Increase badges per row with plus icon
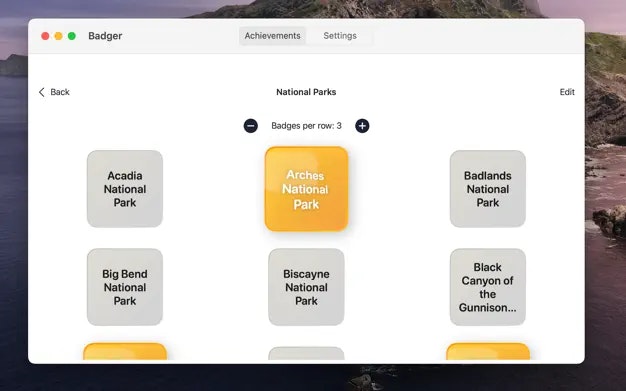 362,126
